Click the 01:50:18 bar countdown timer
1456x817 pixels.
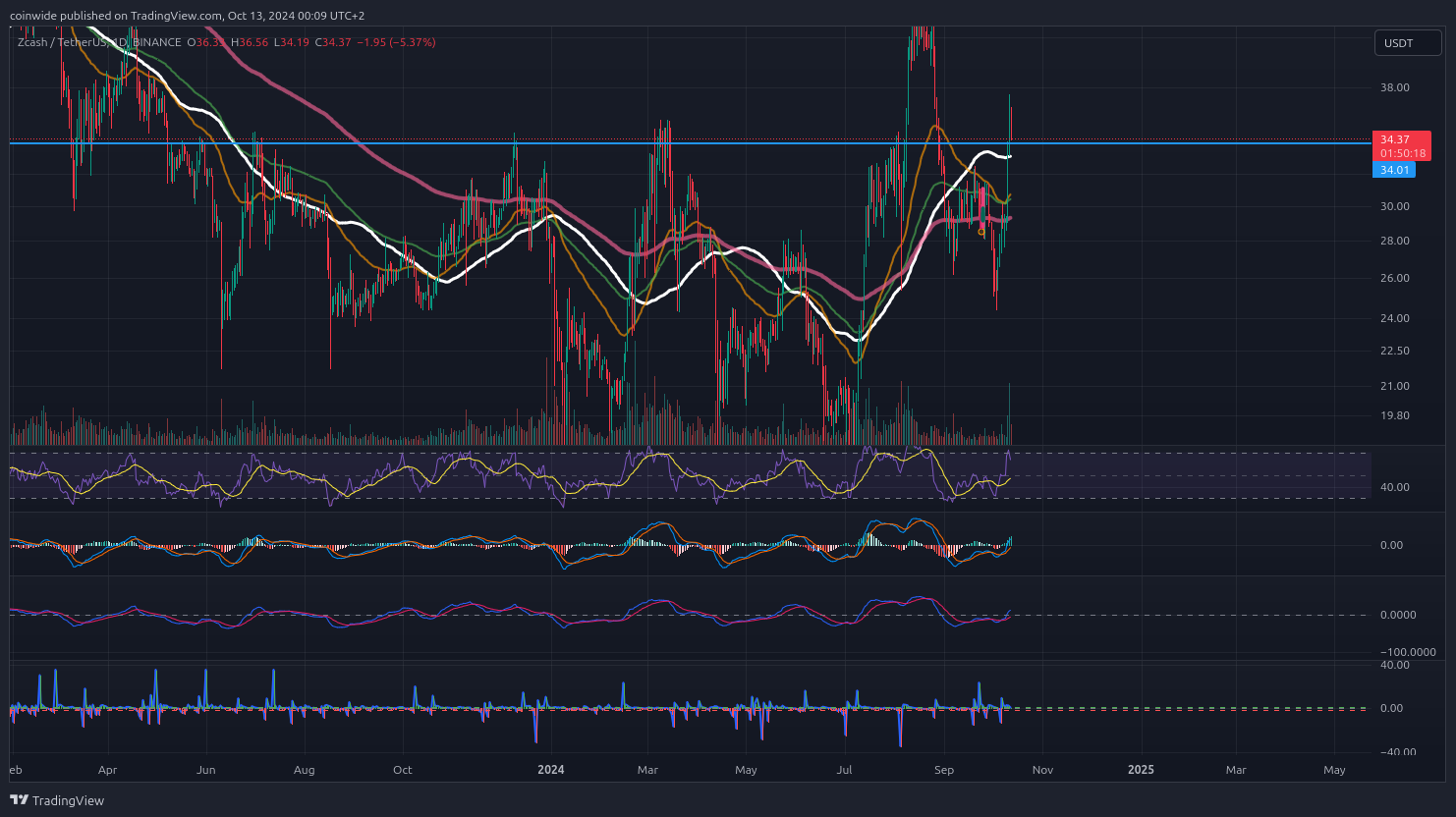click(1401, 153)
